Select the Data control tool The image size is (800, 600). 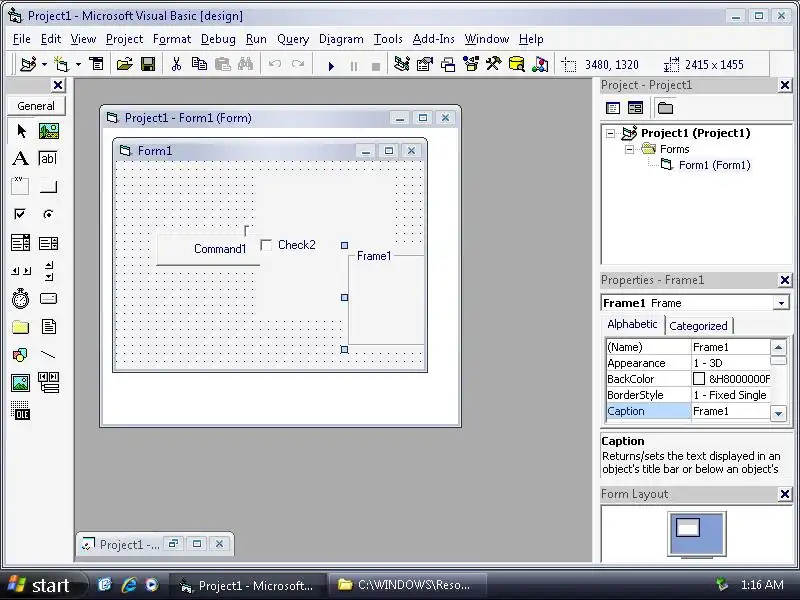(x=49, y=383)
